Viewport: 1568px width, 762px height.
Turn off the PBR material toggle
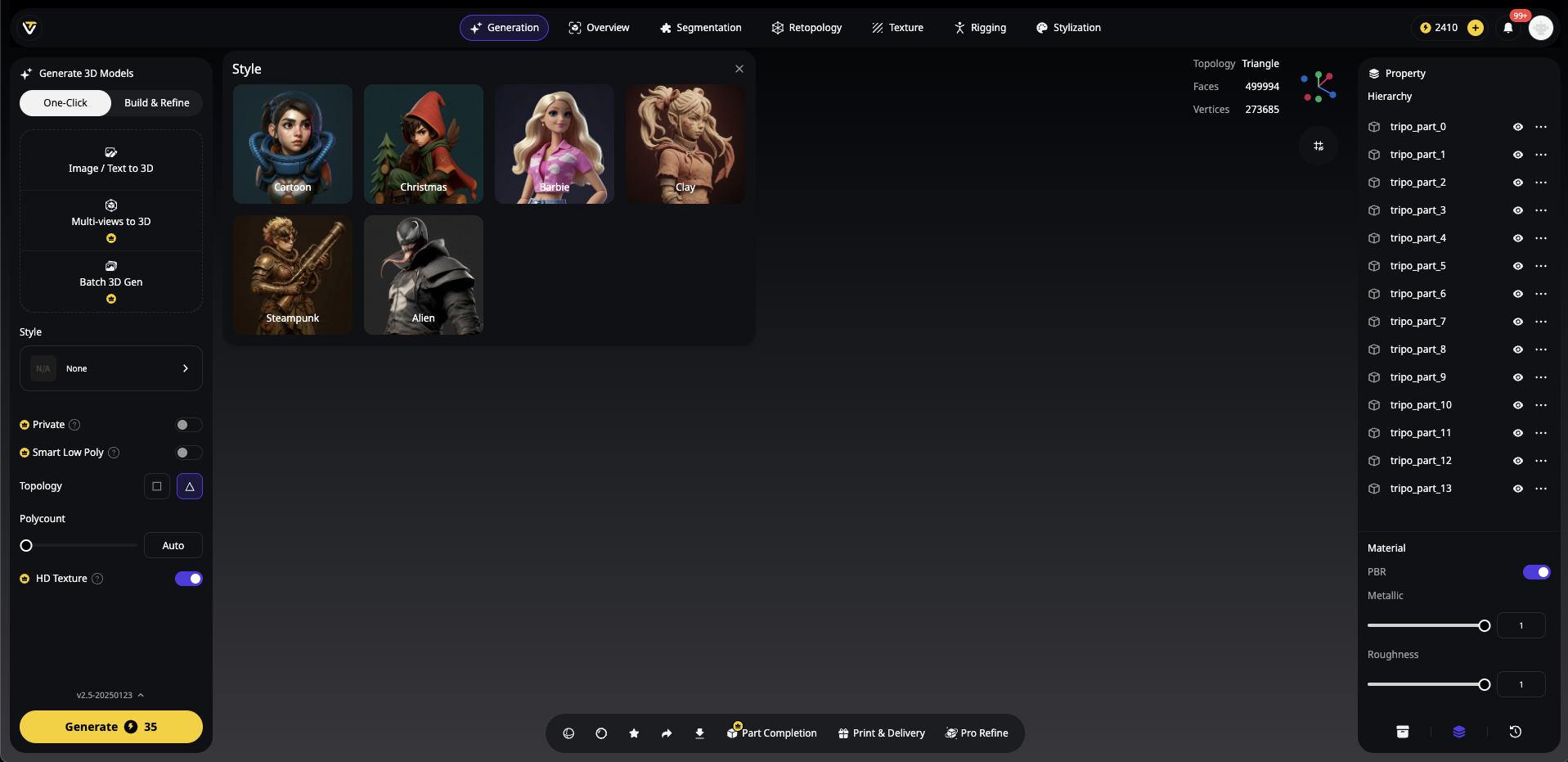click(x=1536, y=572)
